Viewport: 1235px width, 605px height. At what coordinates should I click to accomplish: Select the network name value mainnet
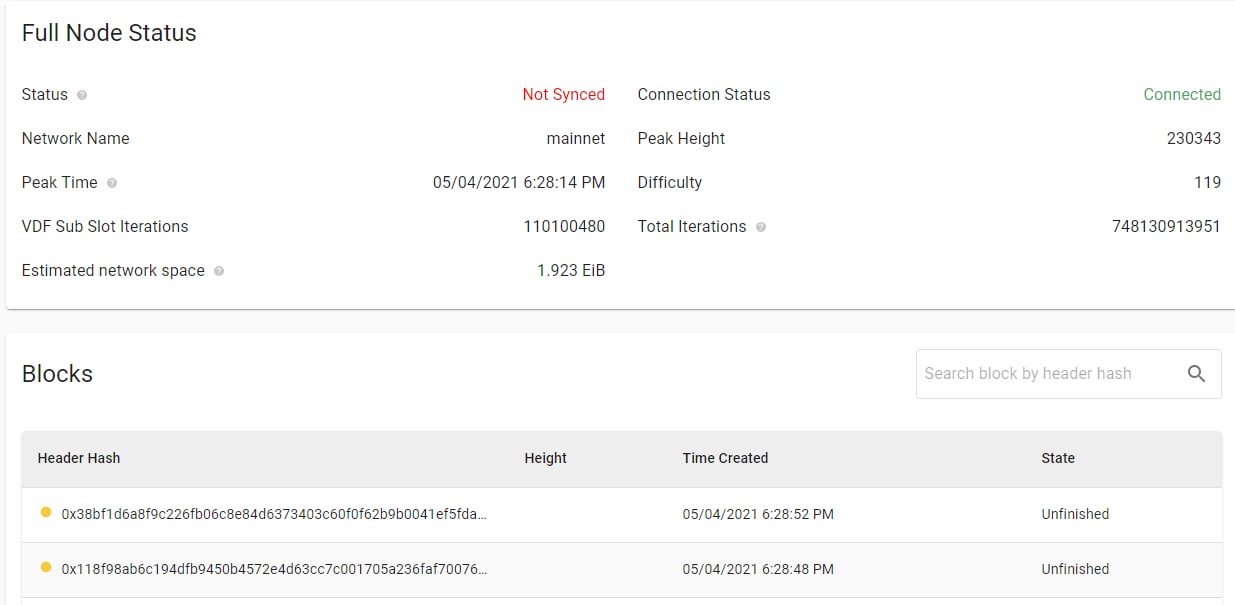(x=576, y=139)
